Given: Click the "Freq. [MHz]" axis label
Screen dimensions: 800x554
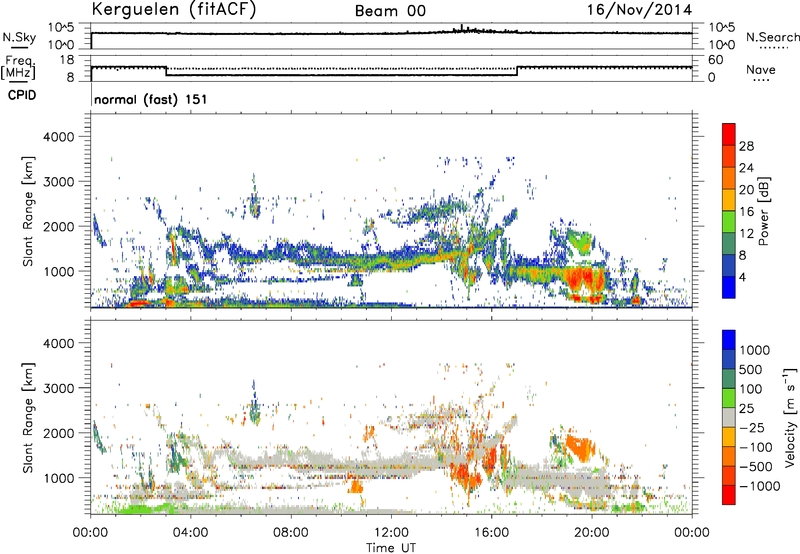Looking at the screenshot, I should (x=18, y=67).
